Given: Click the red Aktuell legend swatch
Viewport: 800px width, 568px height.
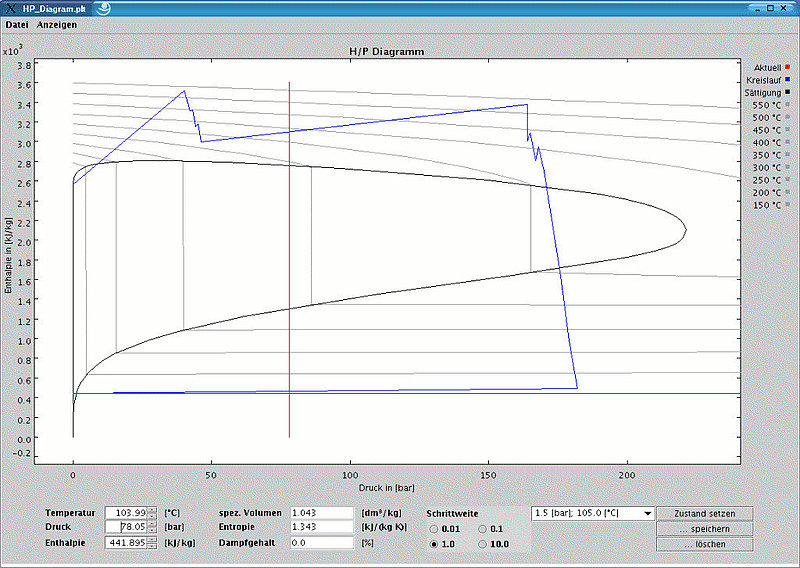Looking at the screenshot, I should tap(787, 67).
